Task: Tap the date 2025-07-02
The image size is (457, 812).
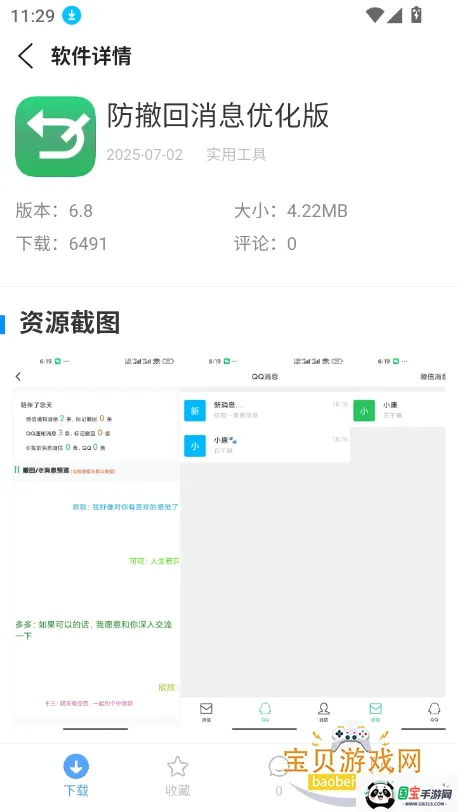Action: [x=145, y=155]
